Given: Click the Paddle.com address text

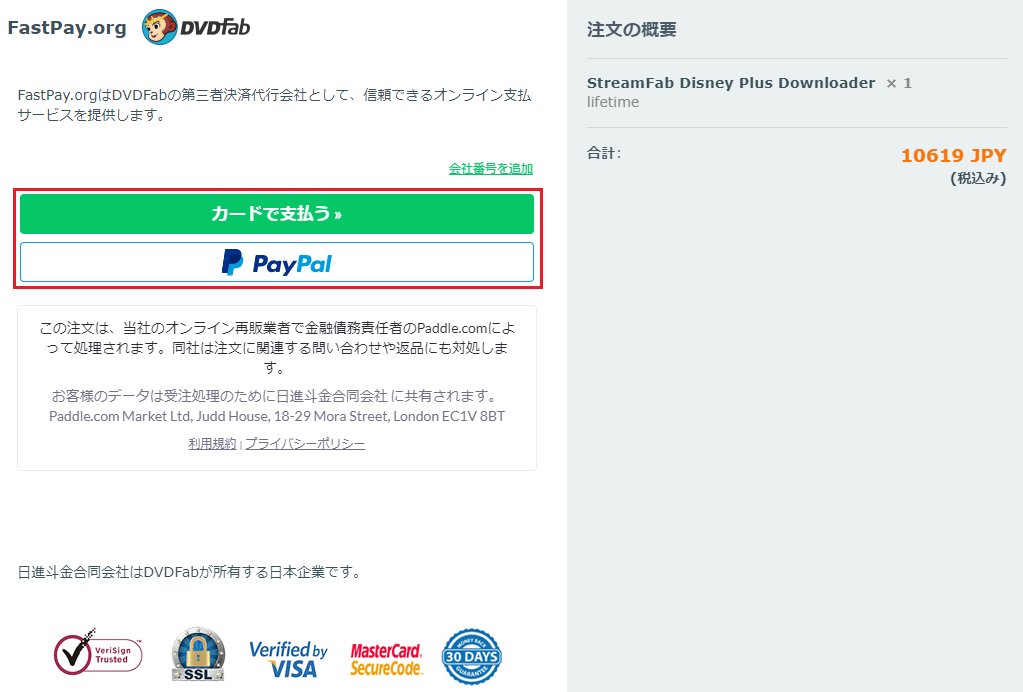Looking at the screenshot, I should click(277, 416).
